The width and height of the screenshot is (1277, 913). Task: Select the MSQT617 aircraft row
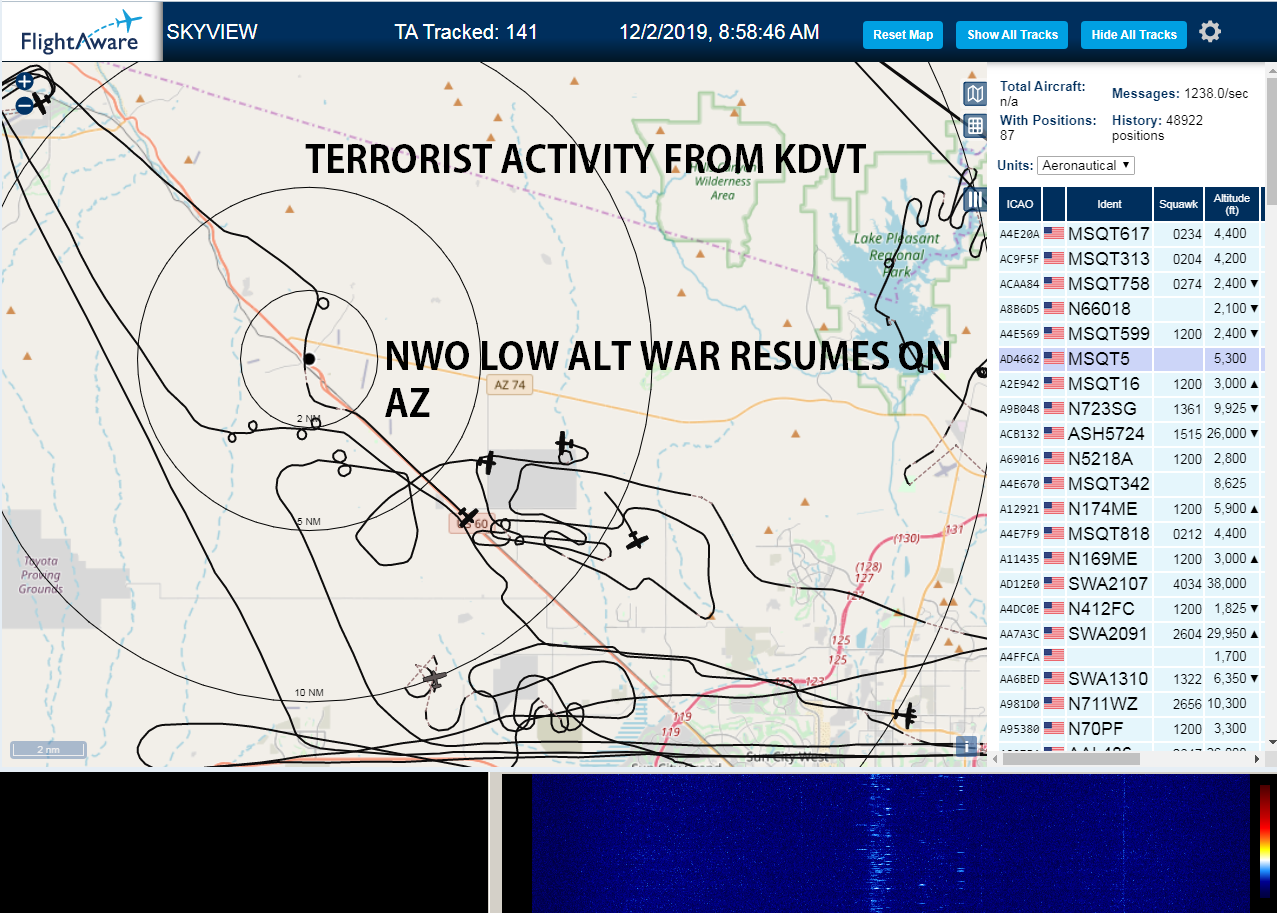(x=1130, y=234)
